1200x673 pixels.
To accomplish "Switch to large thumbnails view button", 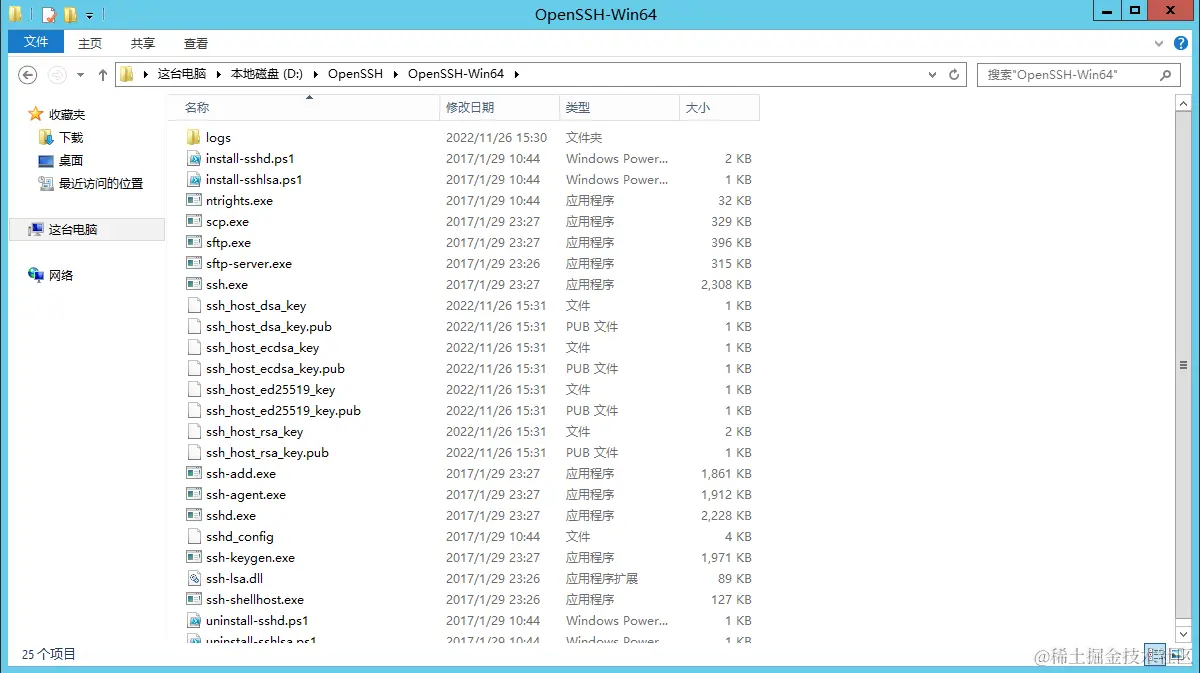I will click(x=1177, y=655).
